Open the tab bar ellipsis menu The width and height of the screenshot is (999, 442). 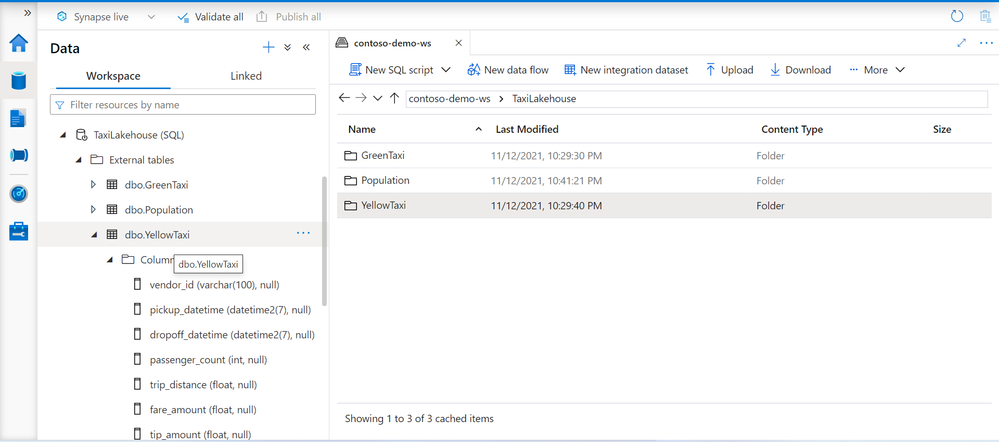[x=986, y=43]
